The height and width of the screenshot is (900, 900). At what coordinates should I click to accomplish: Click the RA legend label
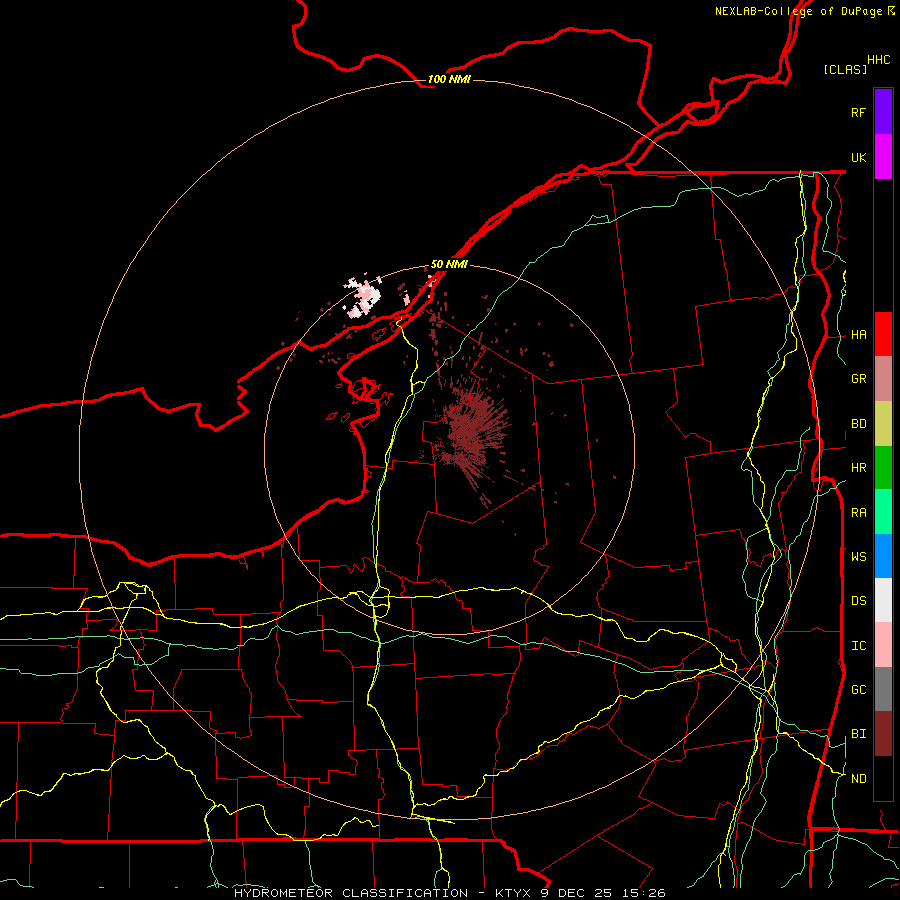(858, 513)
